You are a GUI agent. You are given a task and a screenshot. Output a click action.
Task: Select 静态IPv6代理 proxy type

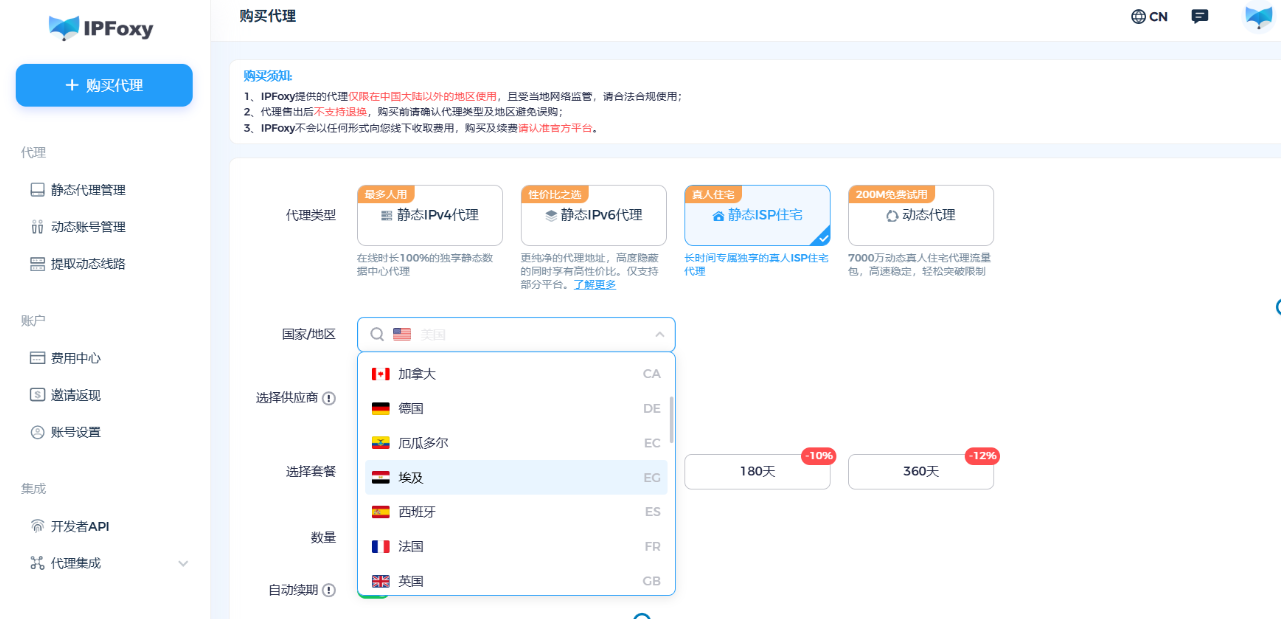pos(594,215)
